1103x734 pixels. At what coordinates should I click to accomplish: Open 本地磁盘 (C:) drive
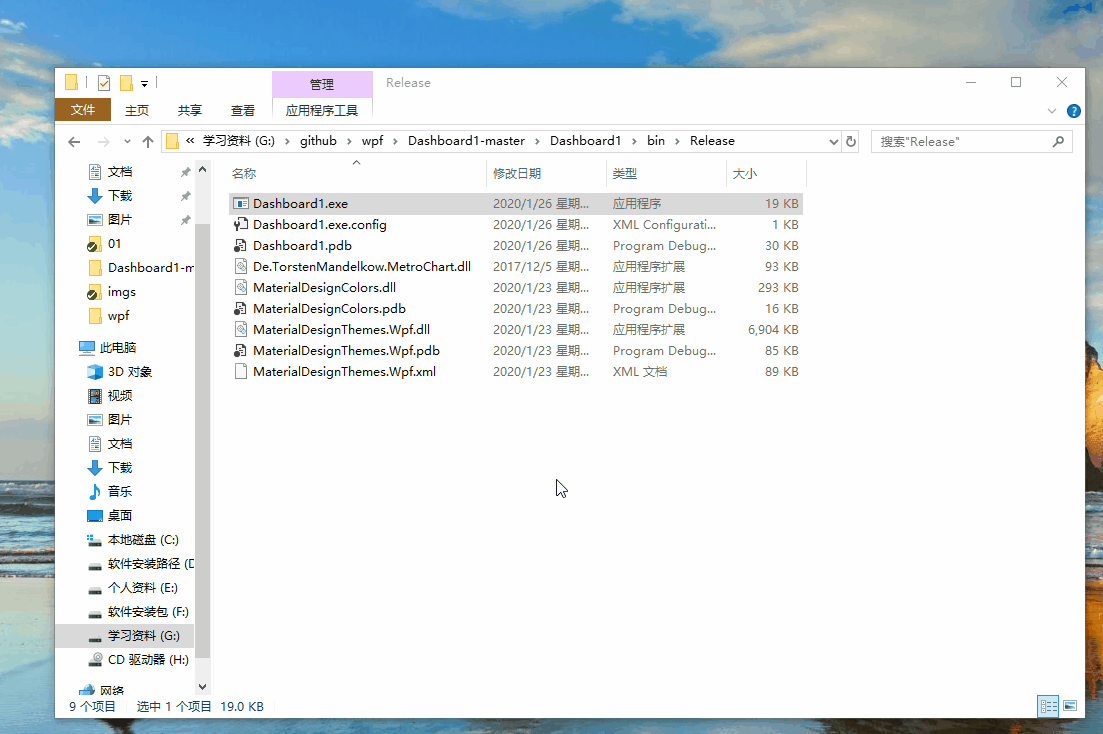click(x=143, y=540)
